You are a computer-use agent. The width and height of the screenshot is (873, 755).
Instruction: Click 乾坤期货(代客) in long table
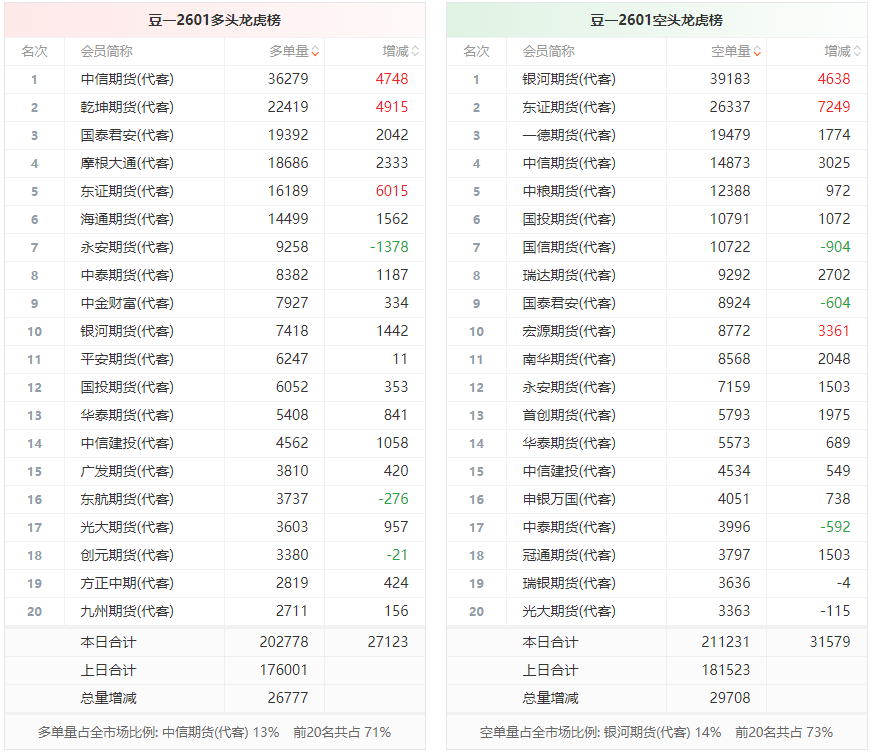[x=127, y=107]
